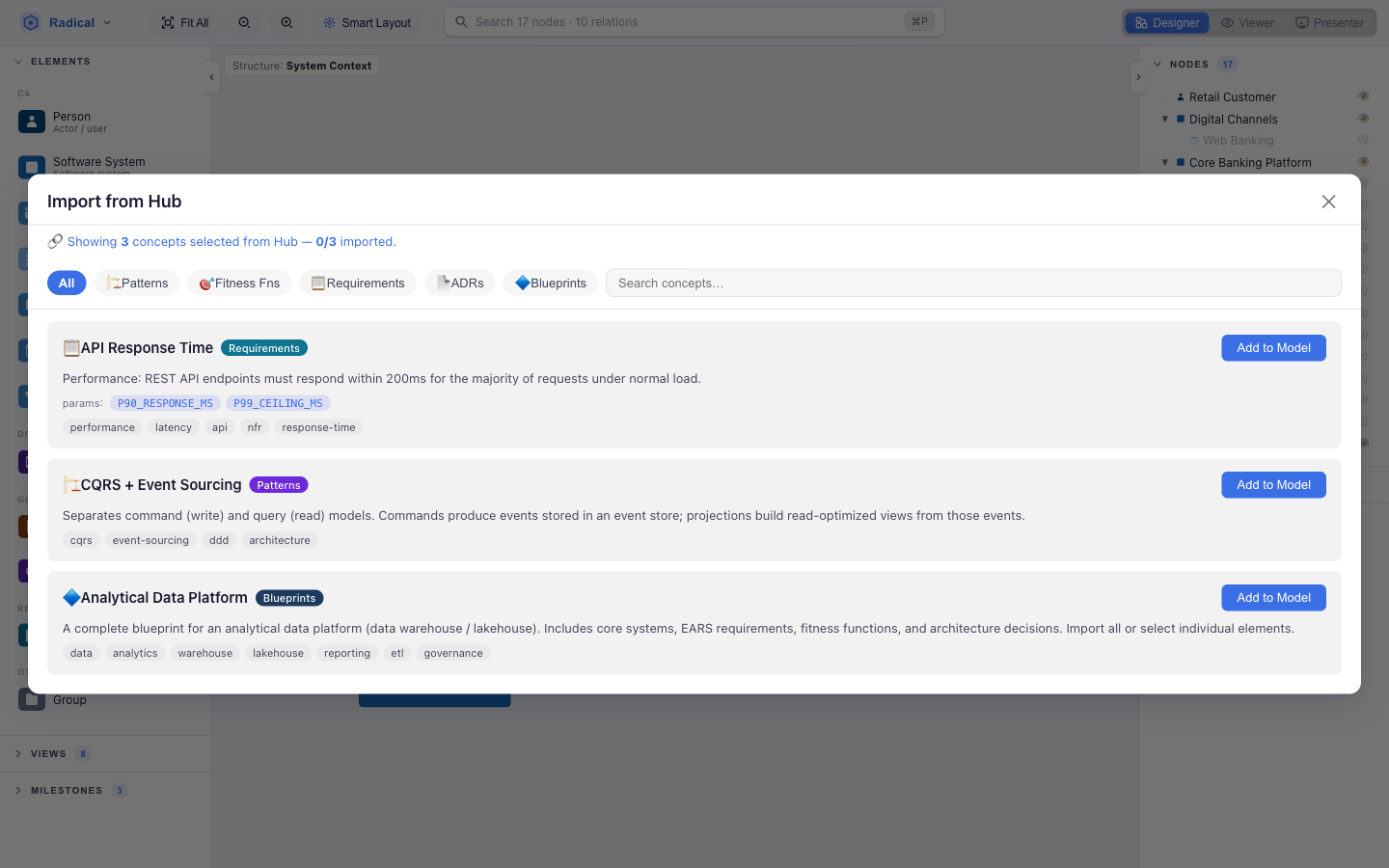Switch to Viewer mode
The height and width of the screenshot is (868, 1389).
coord(1247,22)
